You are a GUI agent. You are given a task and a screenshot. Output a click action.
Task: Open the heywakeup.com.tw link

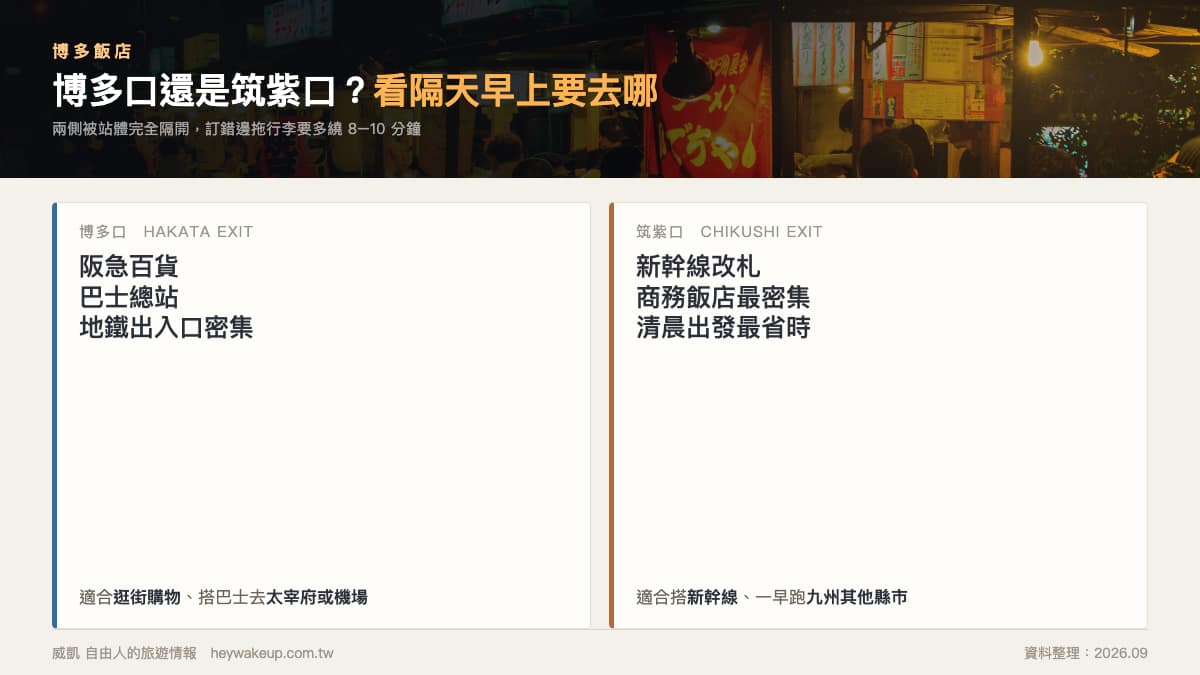pyautogui.click(x=272, y=653)
